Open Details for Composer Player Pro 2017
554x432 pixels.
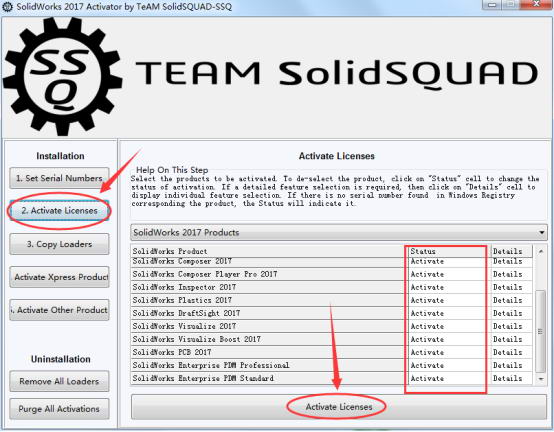click(511, 274)
